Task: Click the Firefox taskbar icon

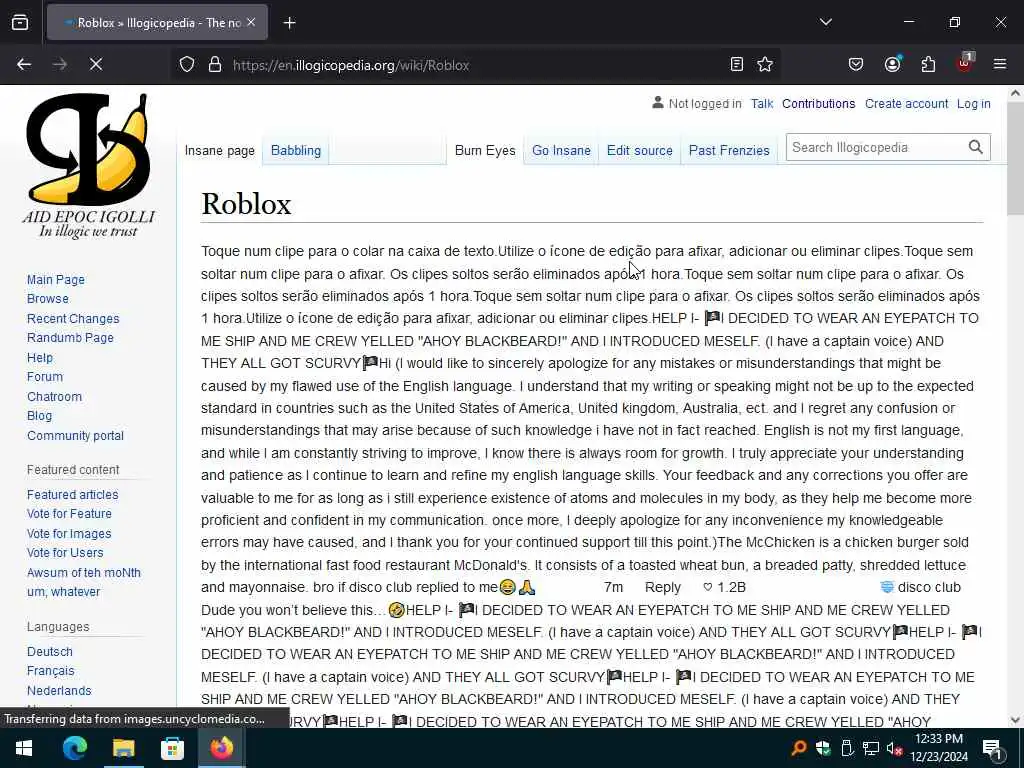Action: pos(221,748)
